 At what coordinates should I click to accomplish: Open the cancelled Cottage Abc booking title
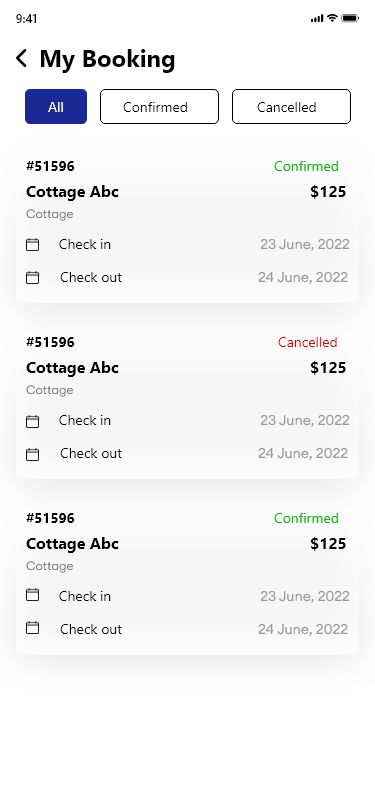coord(73,368)
